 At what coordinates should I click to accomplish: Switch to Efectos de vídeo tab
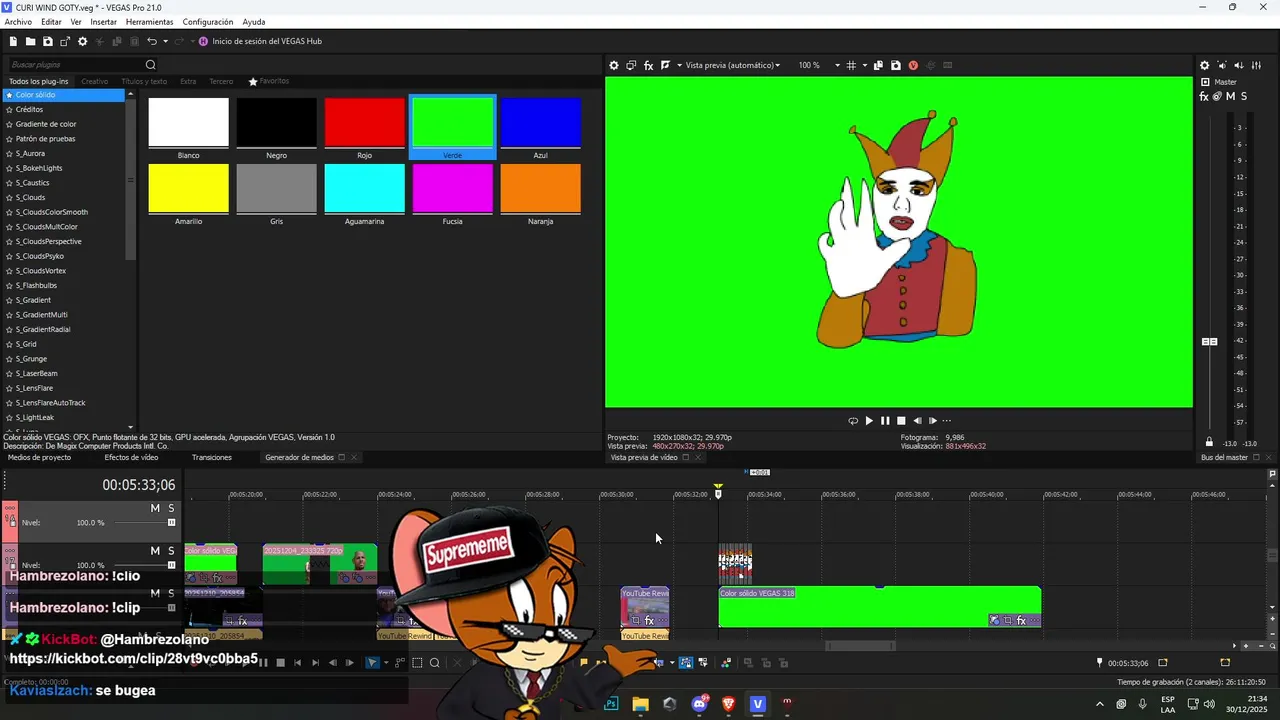[131, 457]
